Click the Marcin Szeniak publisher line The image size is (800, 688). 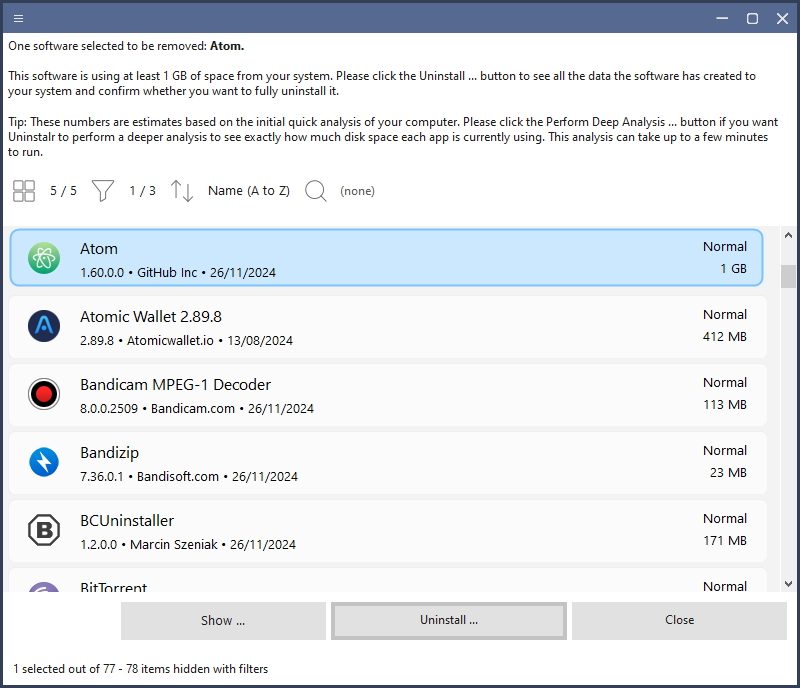tap(188, 545)
